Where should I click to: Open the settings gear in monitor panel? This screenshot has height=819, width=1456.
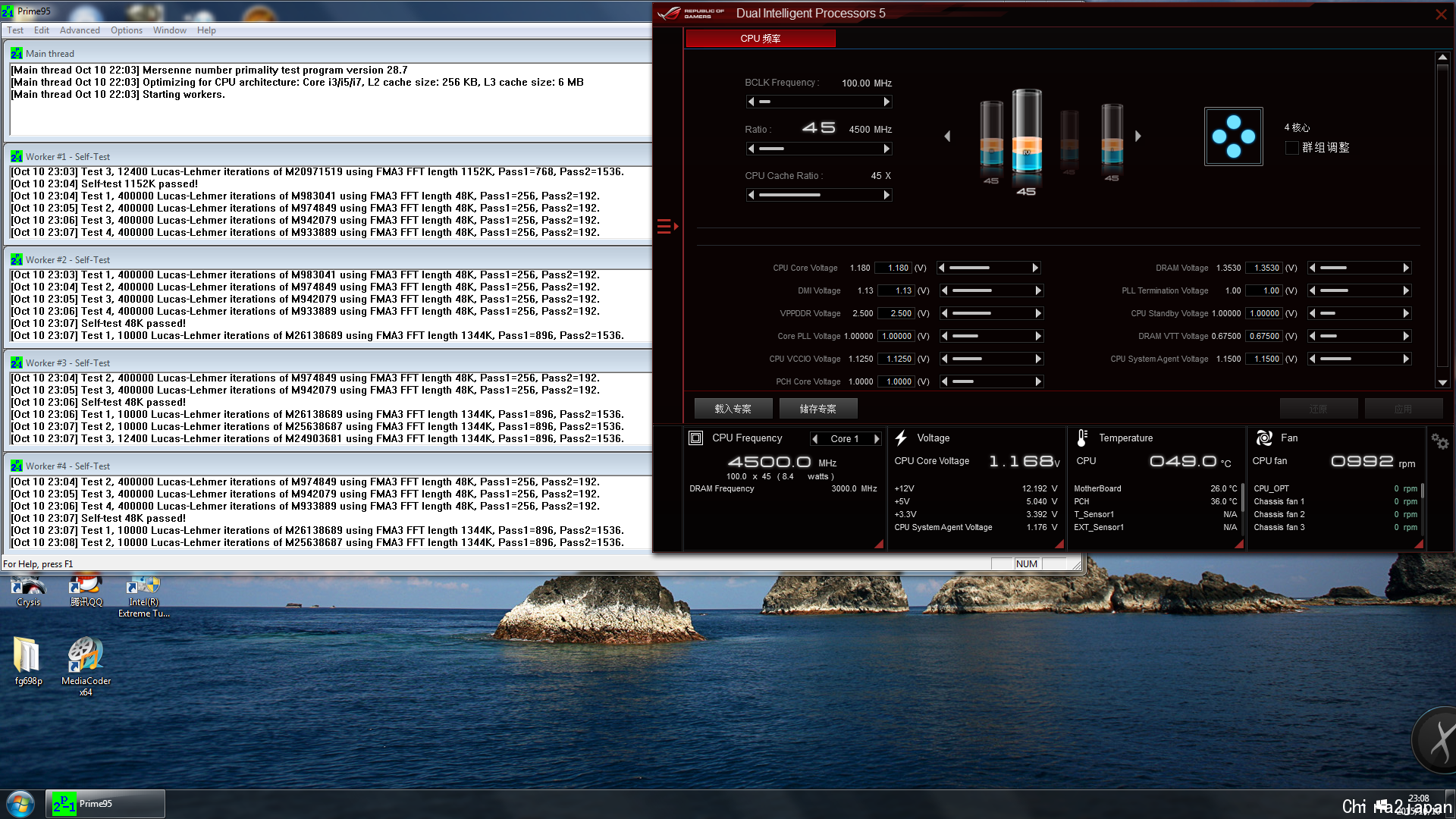[1439, 441]
